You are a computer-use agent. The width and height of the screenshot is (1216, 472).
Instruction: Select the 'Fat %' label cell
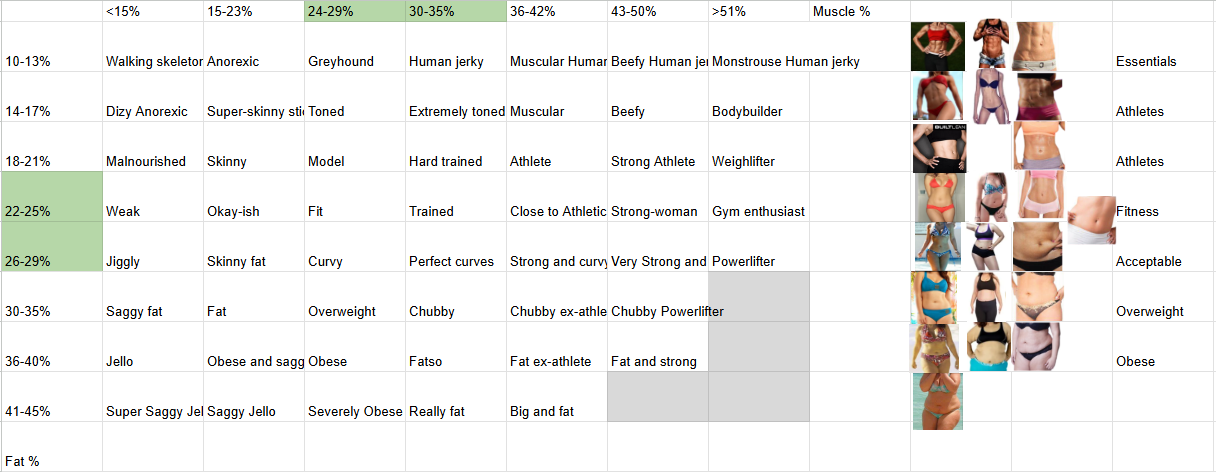click(51, 447)
